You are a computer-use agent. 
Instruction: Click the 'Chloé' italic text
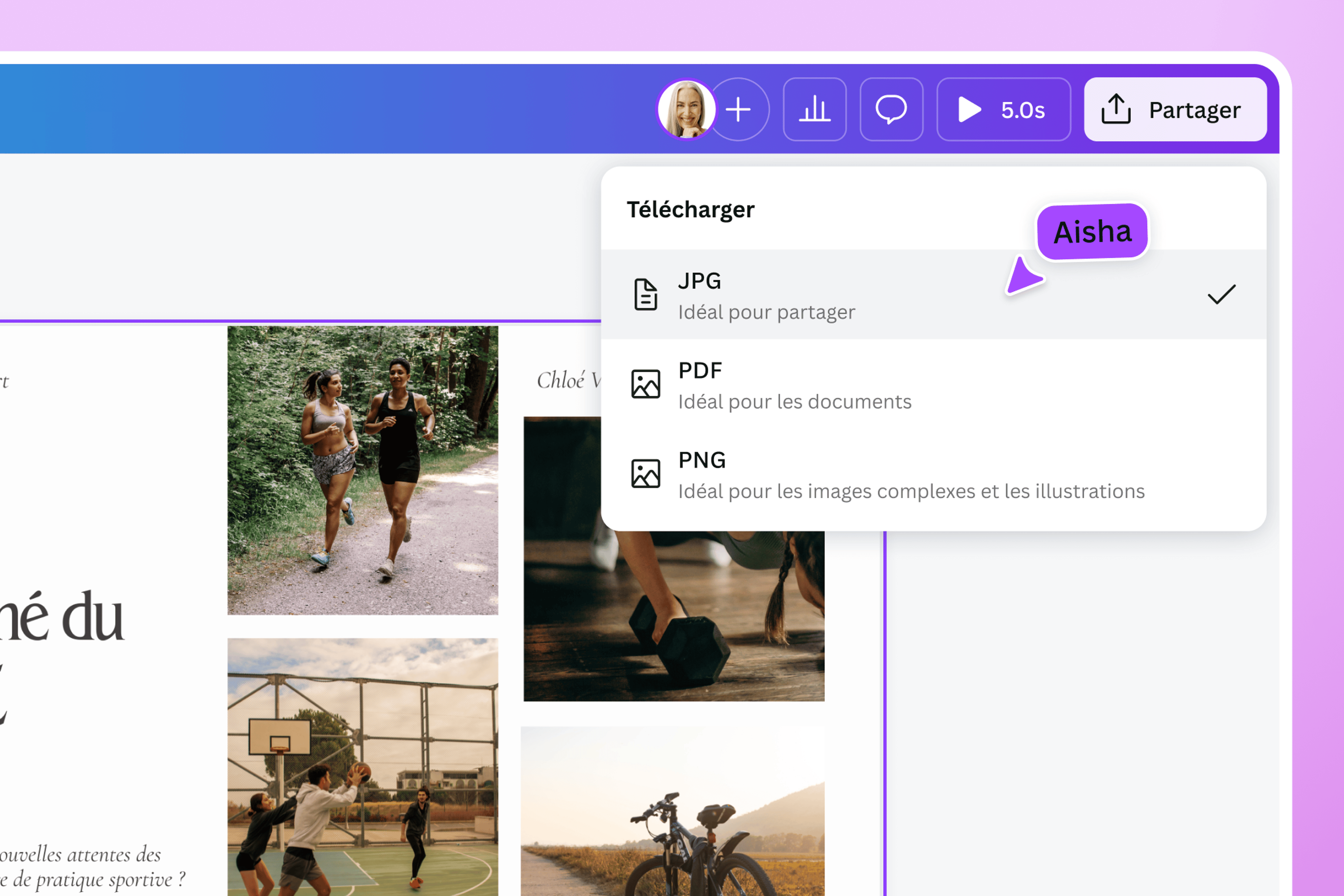[x=561, y=380]
